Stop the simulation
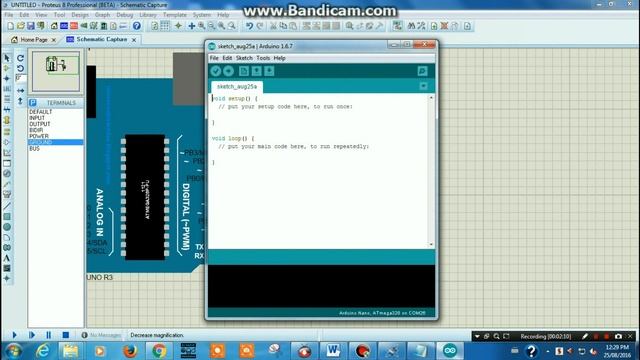This screenshot has height=360, width=640. point(66,335)
